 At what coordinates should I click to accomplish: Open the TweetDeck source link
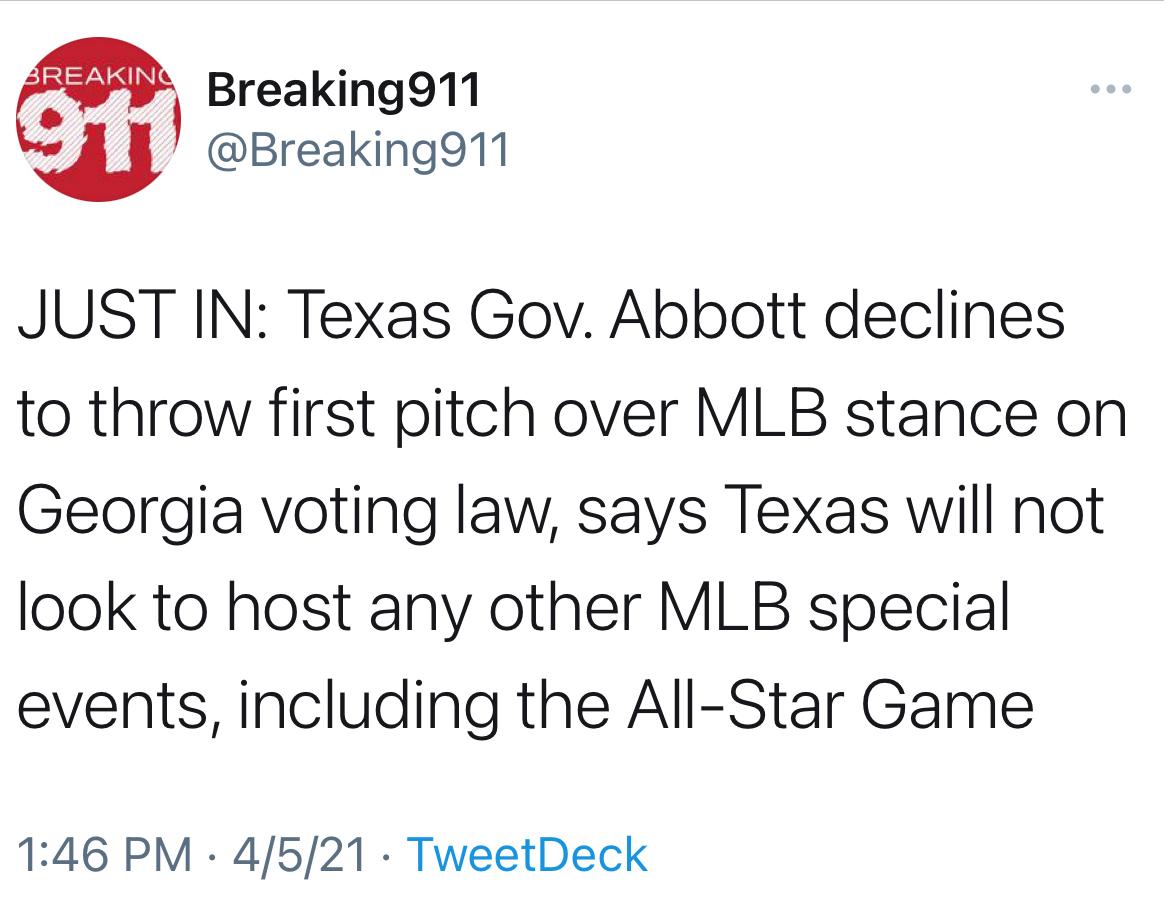click(x=527, y=854)
